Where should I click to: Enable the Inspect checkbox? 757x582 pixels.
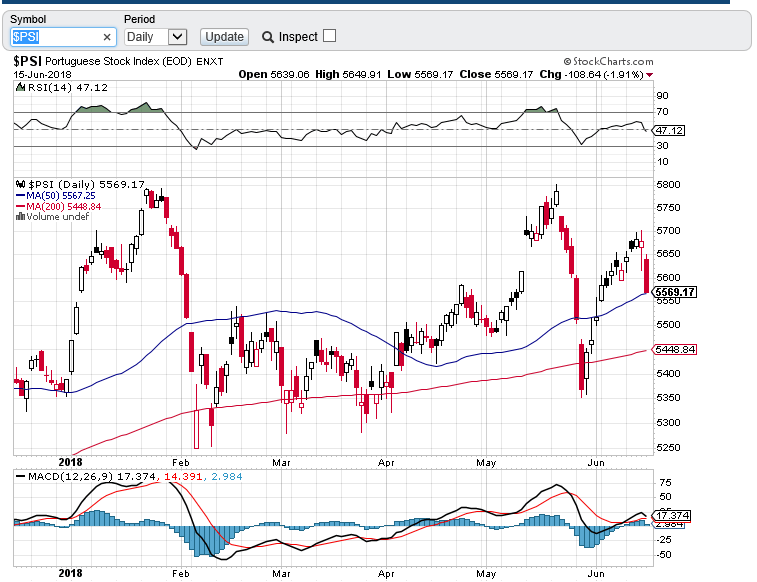click(329, 36)
